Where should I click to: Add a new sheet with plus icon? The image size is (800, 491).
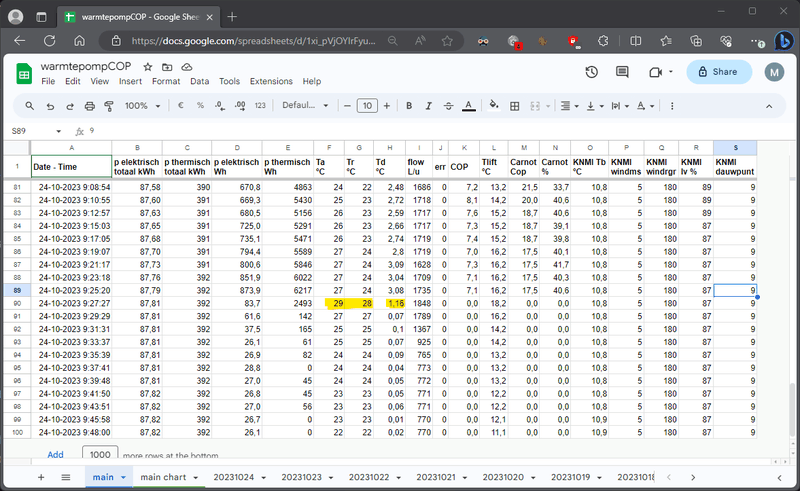(41, 478)
